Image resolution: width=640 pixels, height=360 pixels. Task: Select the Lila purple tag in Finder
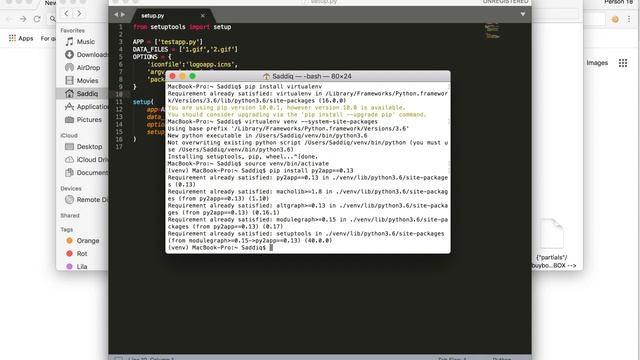coord(77,267)
